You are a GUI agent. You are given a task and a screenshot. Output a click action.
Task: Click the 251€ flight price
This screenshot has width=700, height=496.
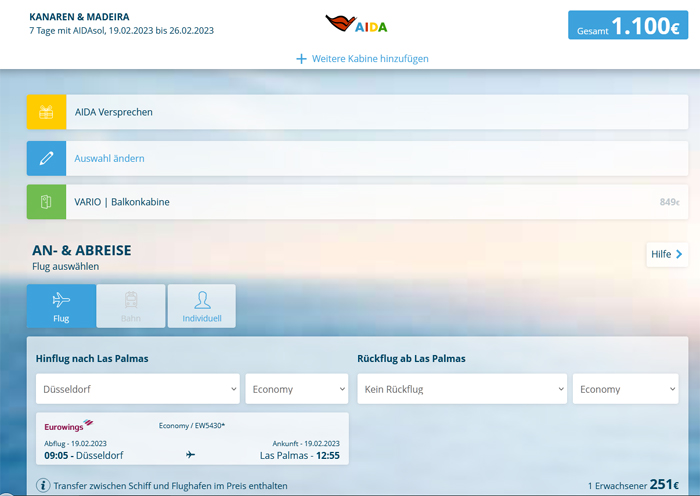tap(664, 484)
